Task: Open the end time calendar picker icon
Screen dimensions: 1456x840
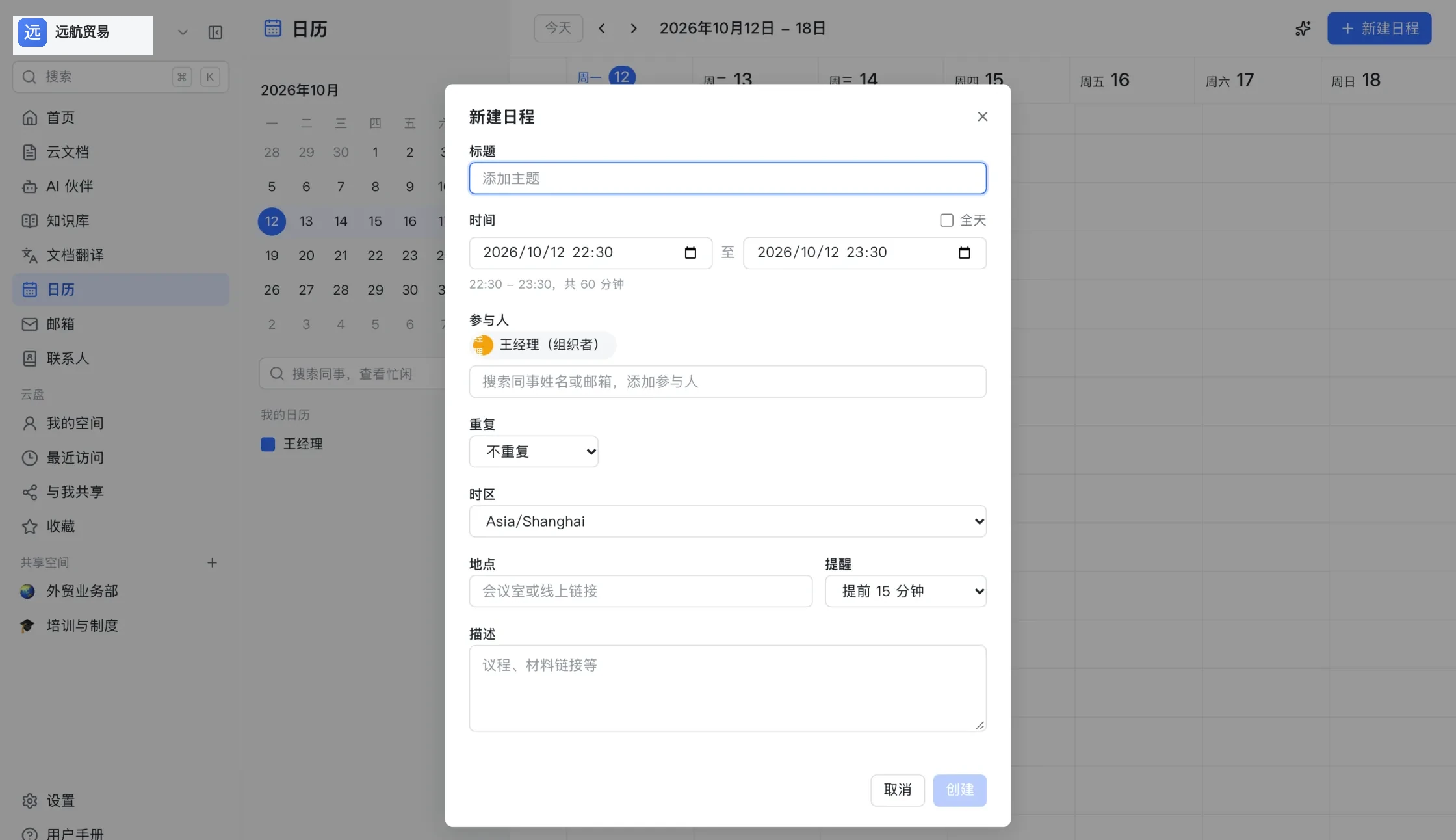Action: 965,253
